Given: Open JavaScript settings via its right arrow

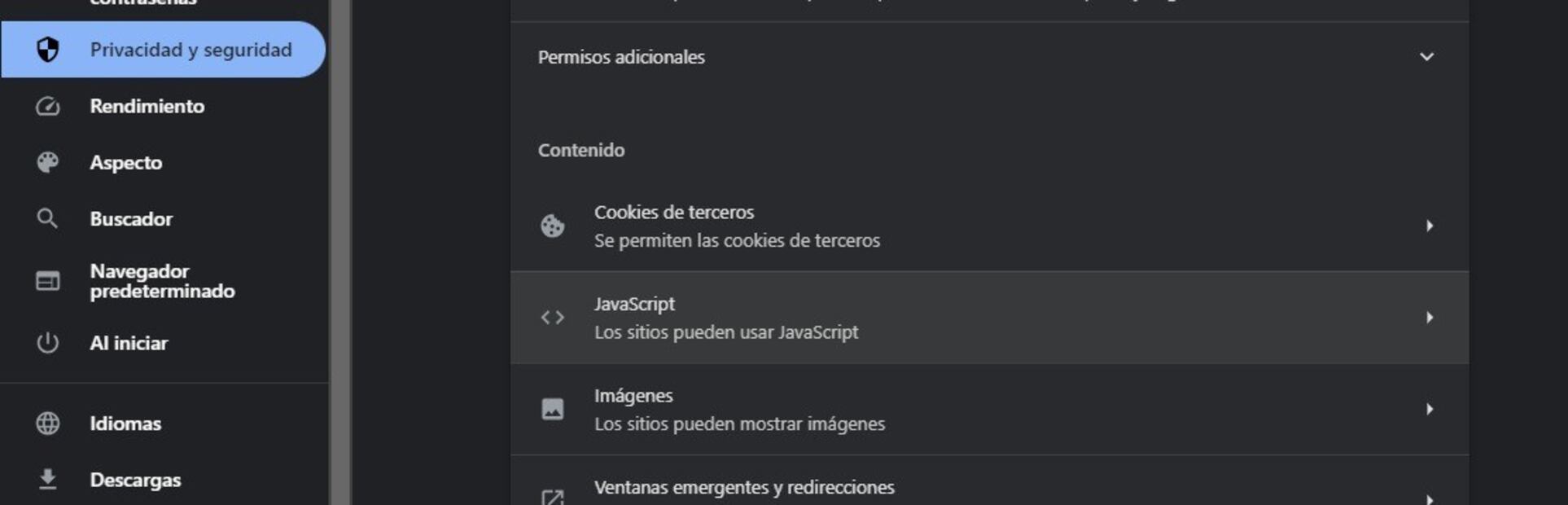Looking at the screenshot, I should pyautogui.click(x=1429, y=318).
